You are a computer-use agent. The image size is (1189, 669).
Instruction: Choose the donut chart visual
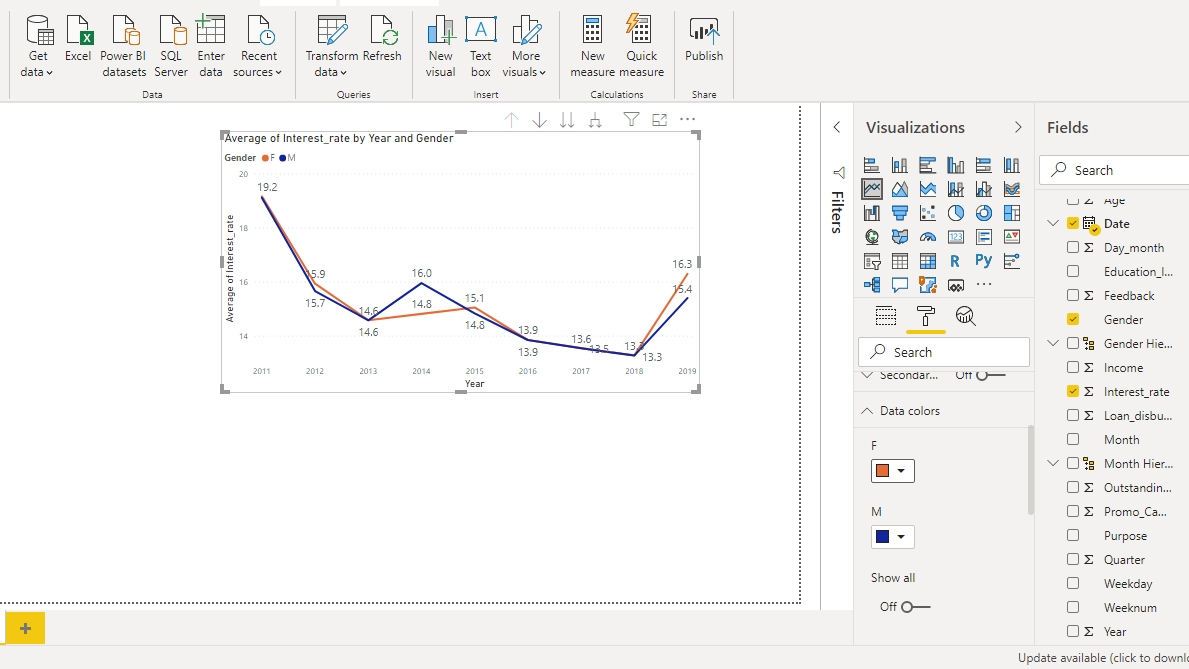[x=984, y=213]
